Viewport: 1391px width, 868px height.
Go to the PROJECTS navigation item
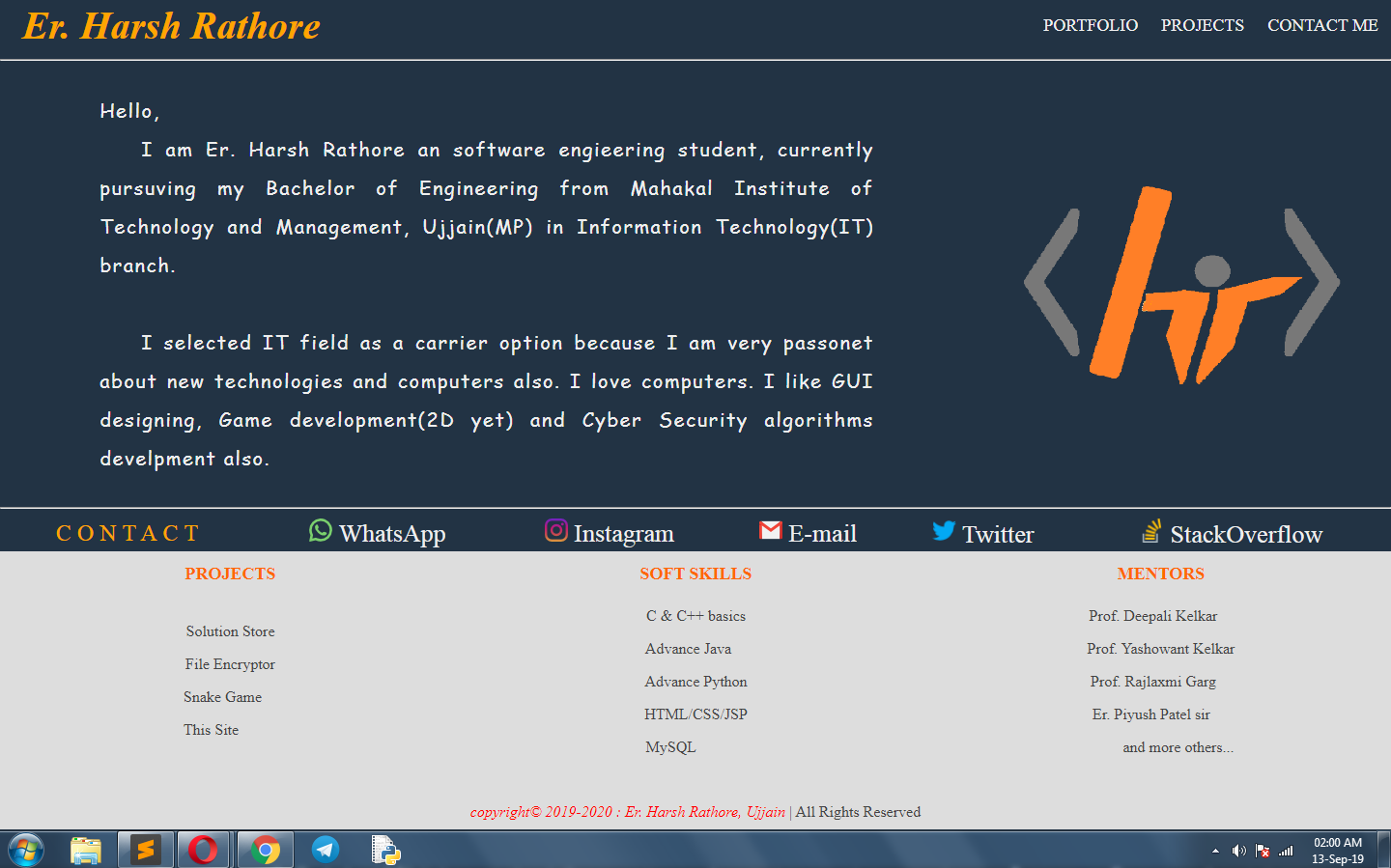click(1202, 25)
